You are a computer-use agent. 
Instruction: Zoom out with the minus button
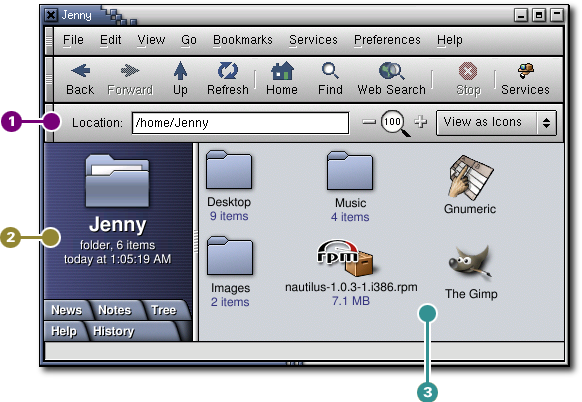[x=369, y=122]
